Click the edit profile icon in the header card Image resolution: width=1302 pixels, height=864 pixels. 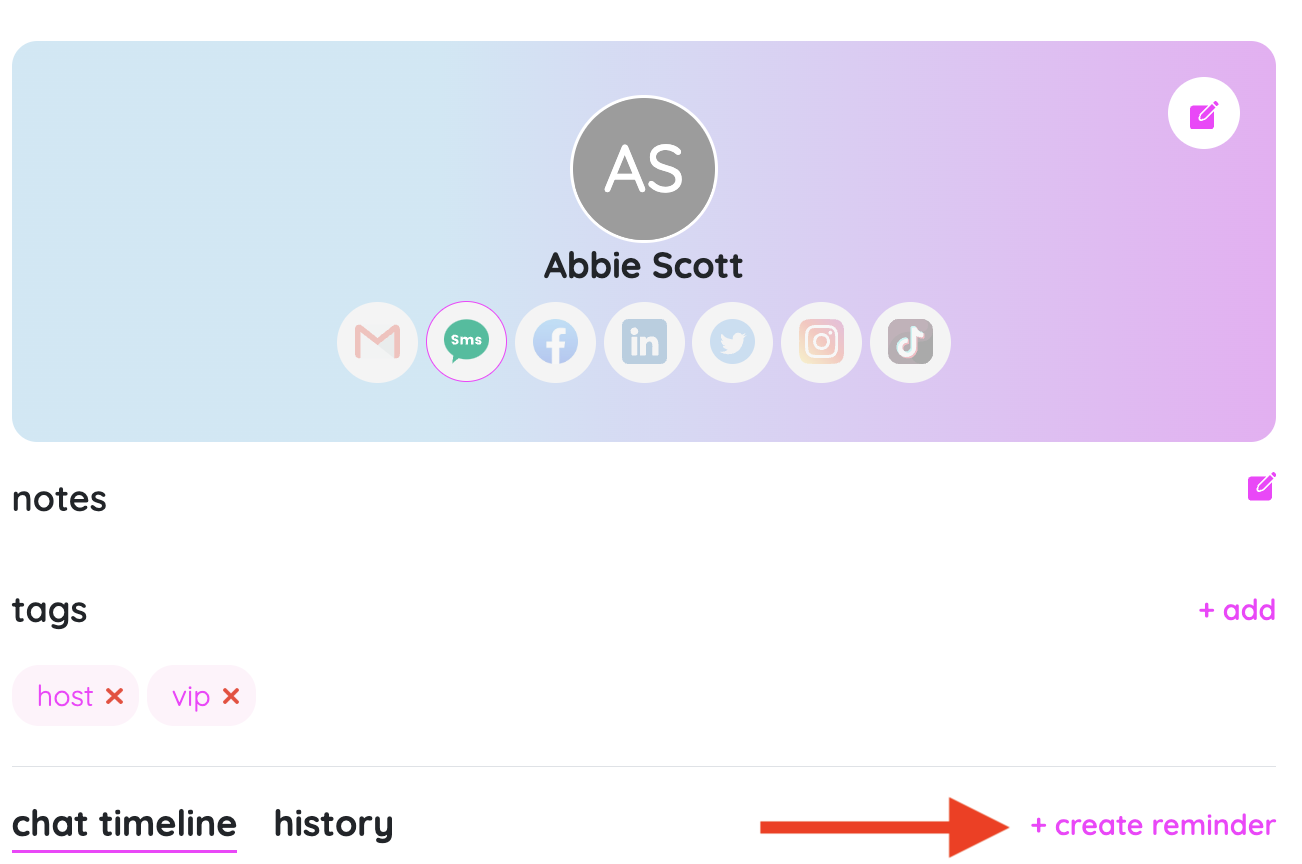pos(1203,113)
